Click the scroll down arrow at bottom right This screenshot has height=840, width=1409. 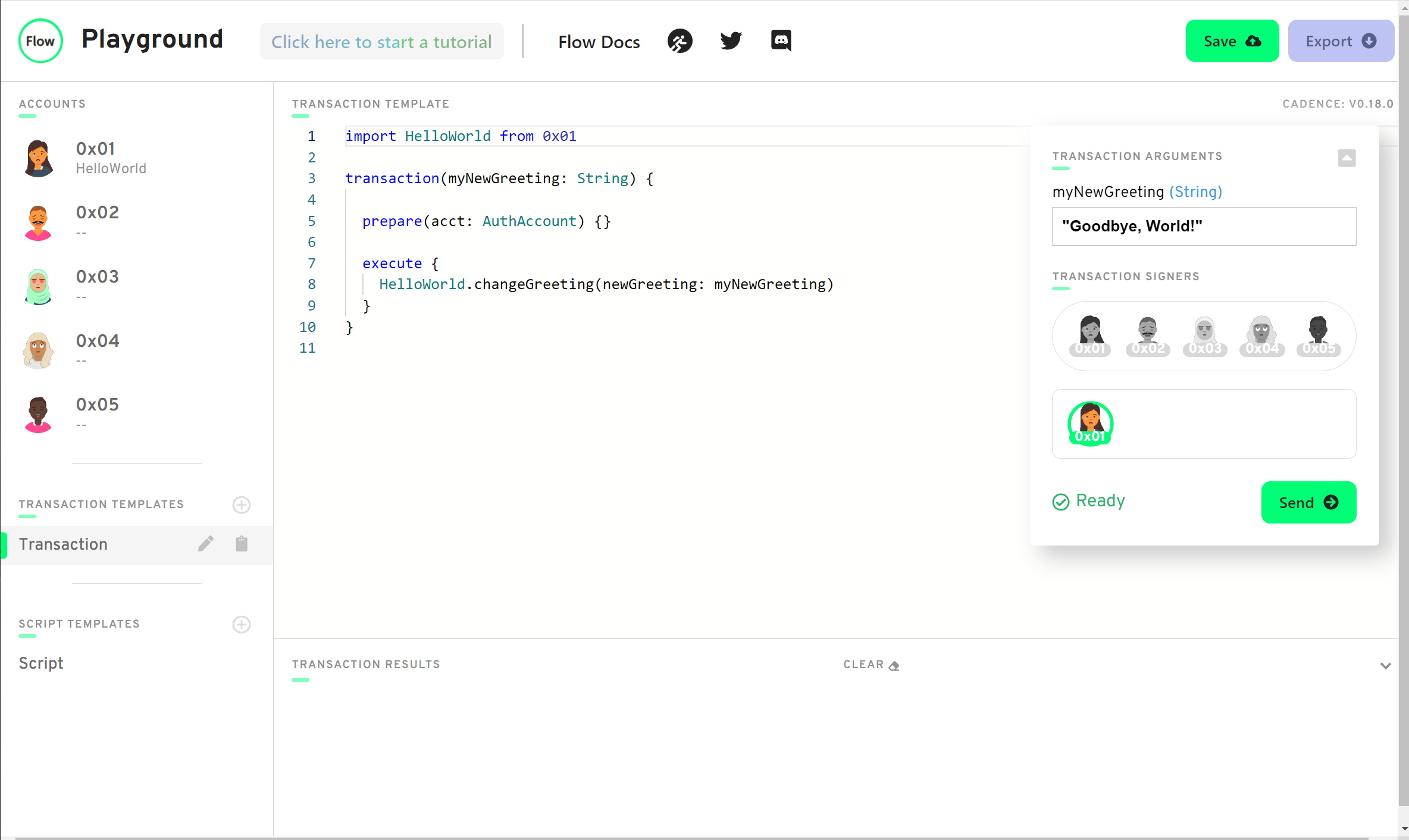1404,828
